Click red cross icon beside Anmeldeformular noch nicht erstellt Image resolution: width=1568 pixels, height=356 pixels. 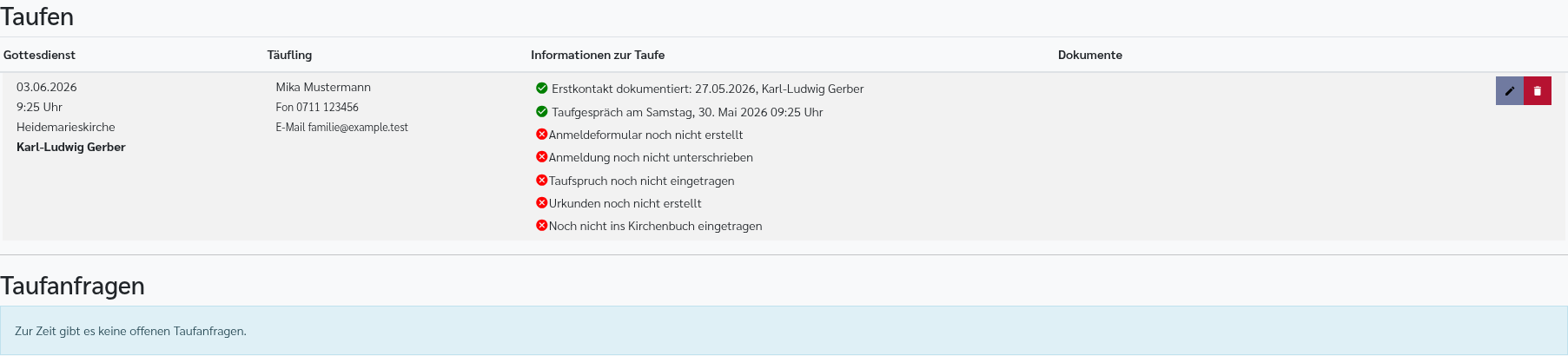tap(542, 135)
